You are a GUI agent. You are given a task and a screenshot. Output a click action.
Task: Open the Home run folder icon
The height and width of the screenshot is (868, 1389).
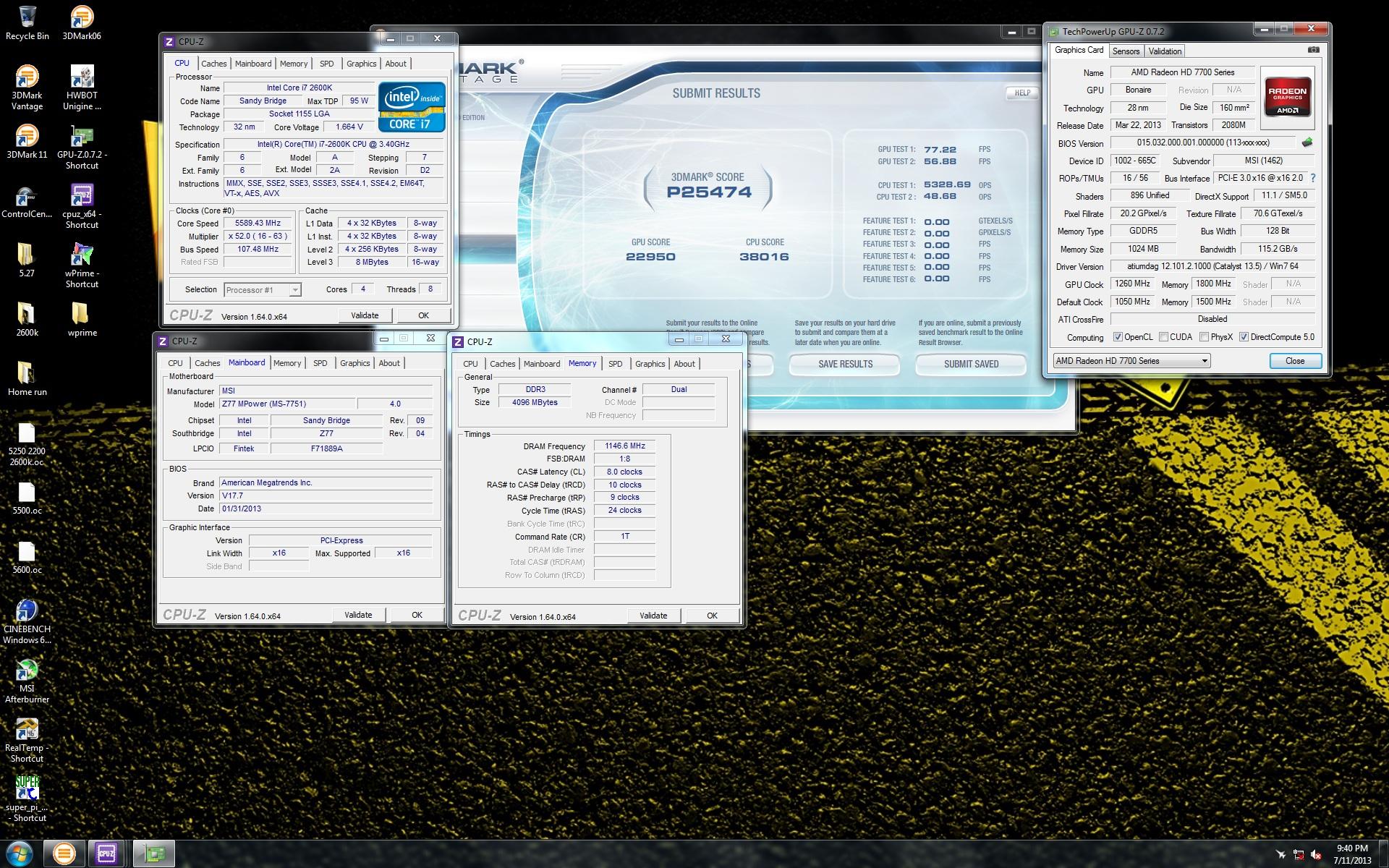click(x=27, y=379)
